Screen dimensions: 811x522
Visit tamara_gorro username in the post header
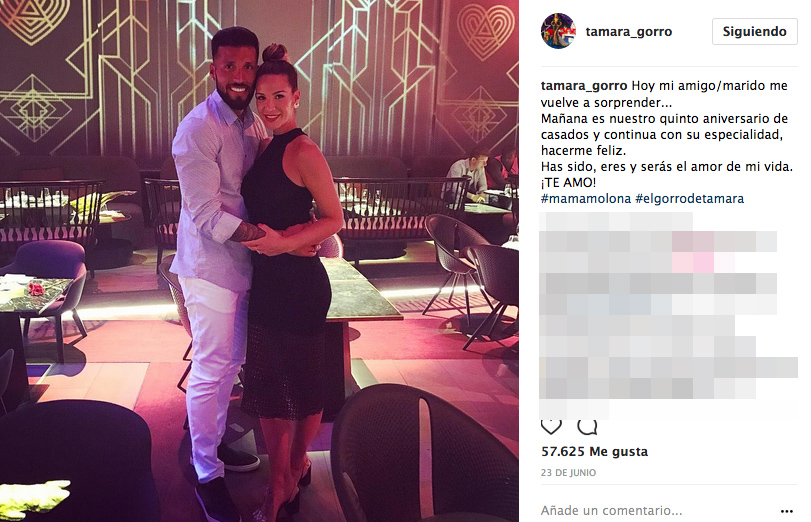click(x=628, y=32)
